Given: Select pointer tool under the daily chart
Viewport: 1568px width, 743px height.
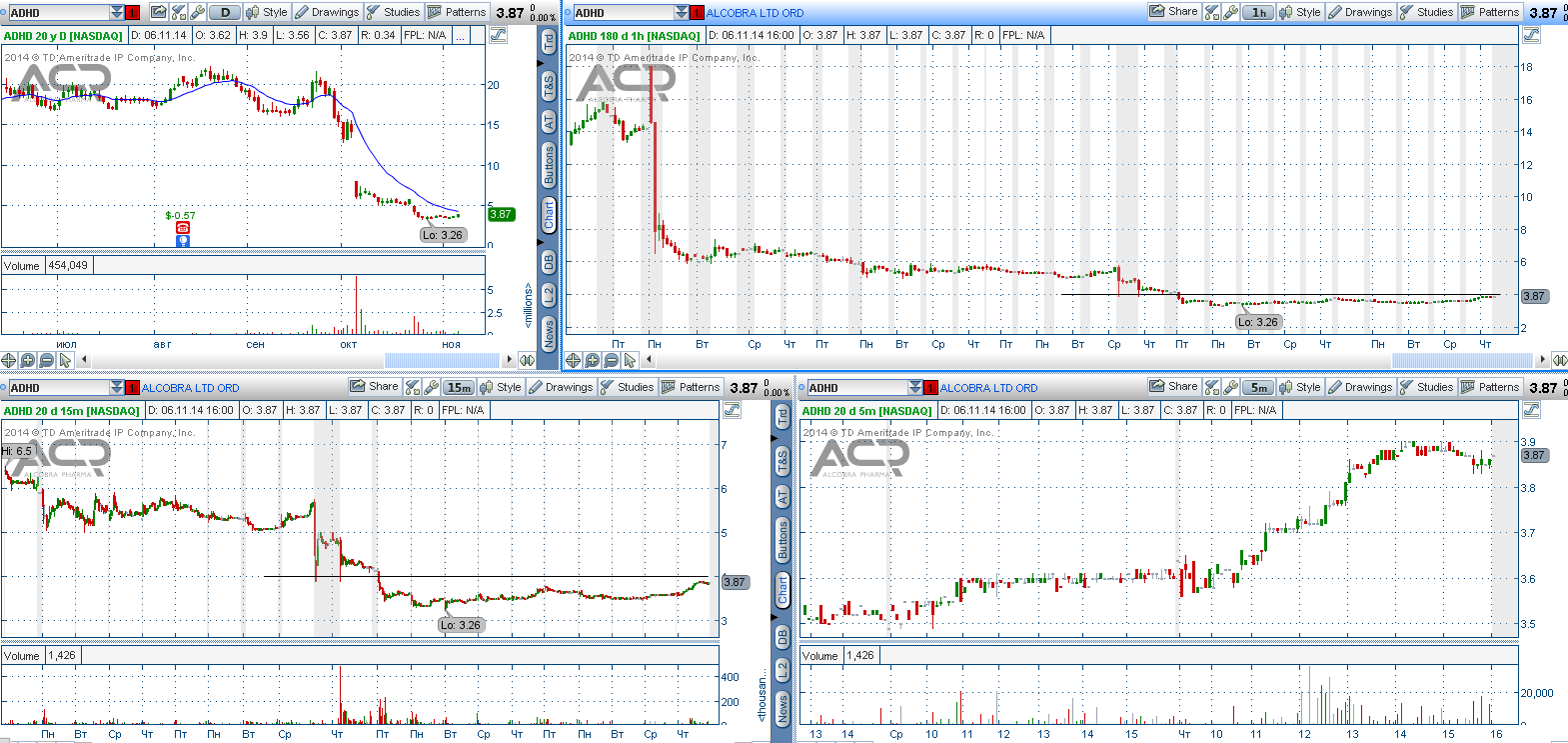Looking at the screenshot, I should (x=65, y=360).
